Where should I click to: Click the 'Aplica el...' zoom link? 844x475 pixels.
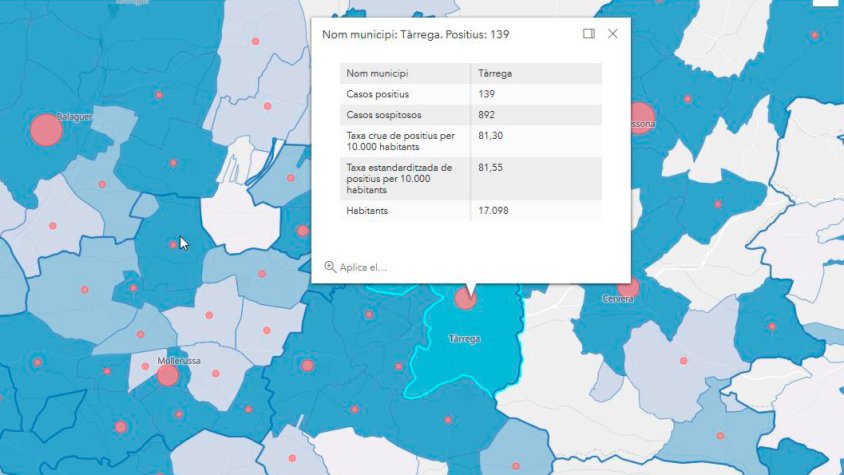coord(363,267)
